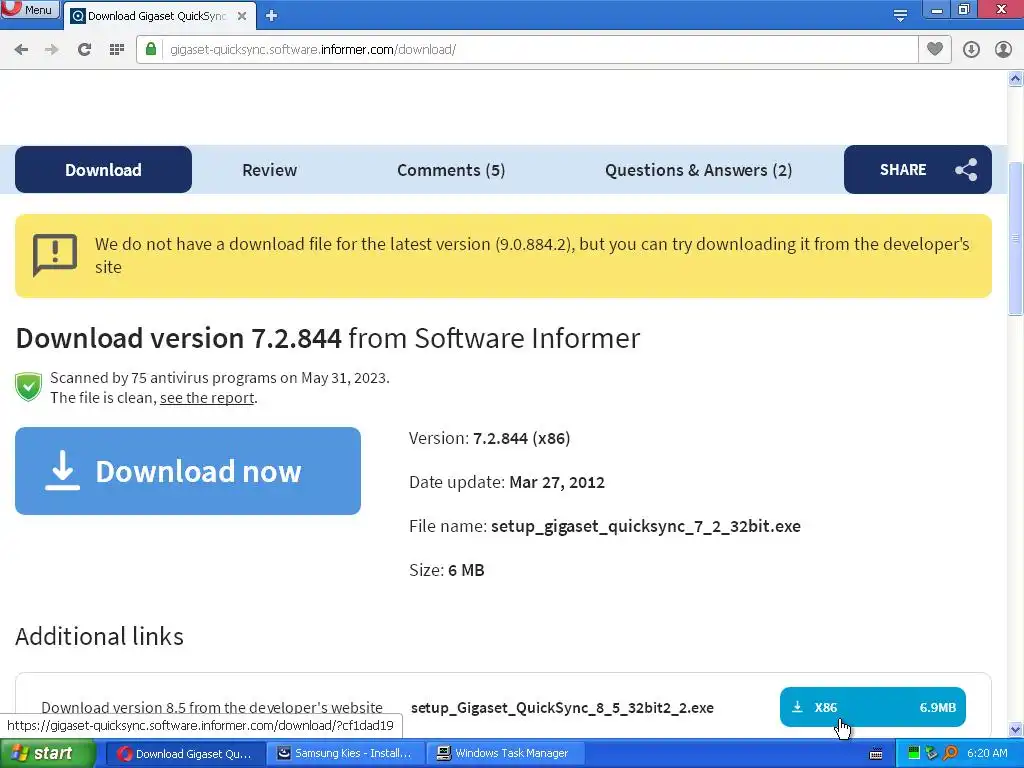Viewport: 1024px width, 768px height.
Task: Switch to Windows Task Manager taskbar item
Action: 504,754
